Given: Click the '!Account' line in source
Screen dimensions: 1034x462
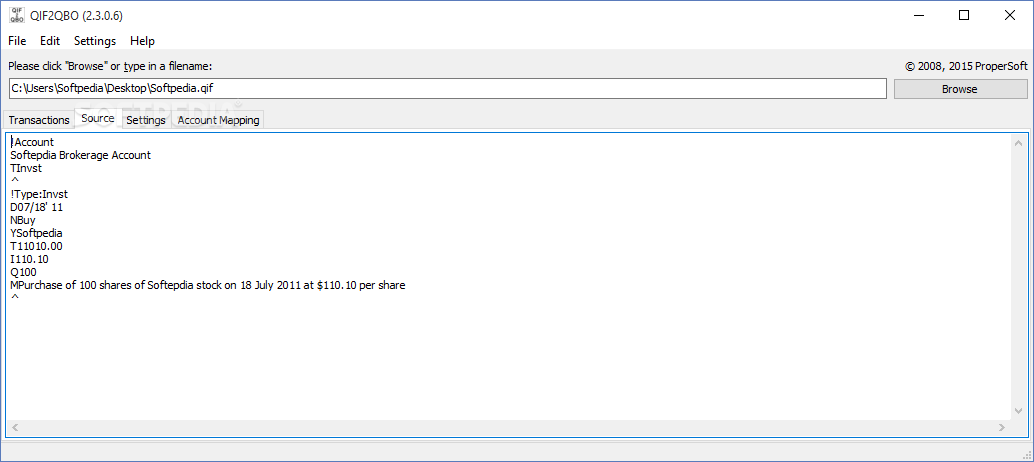Looking at the screenshot, I should click(32, 142).
